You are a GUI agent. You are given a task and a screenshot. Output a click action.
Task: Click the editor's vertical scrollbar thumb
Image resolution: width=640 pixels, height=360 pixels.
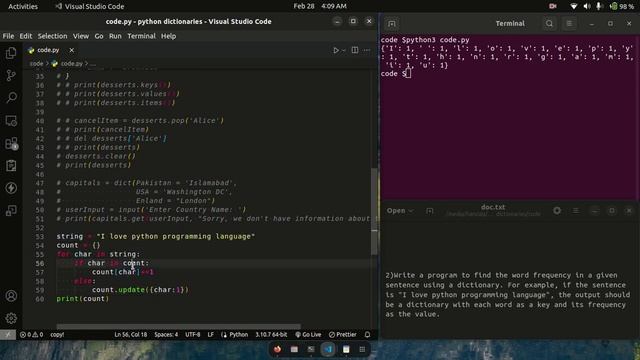click(374, 212)
